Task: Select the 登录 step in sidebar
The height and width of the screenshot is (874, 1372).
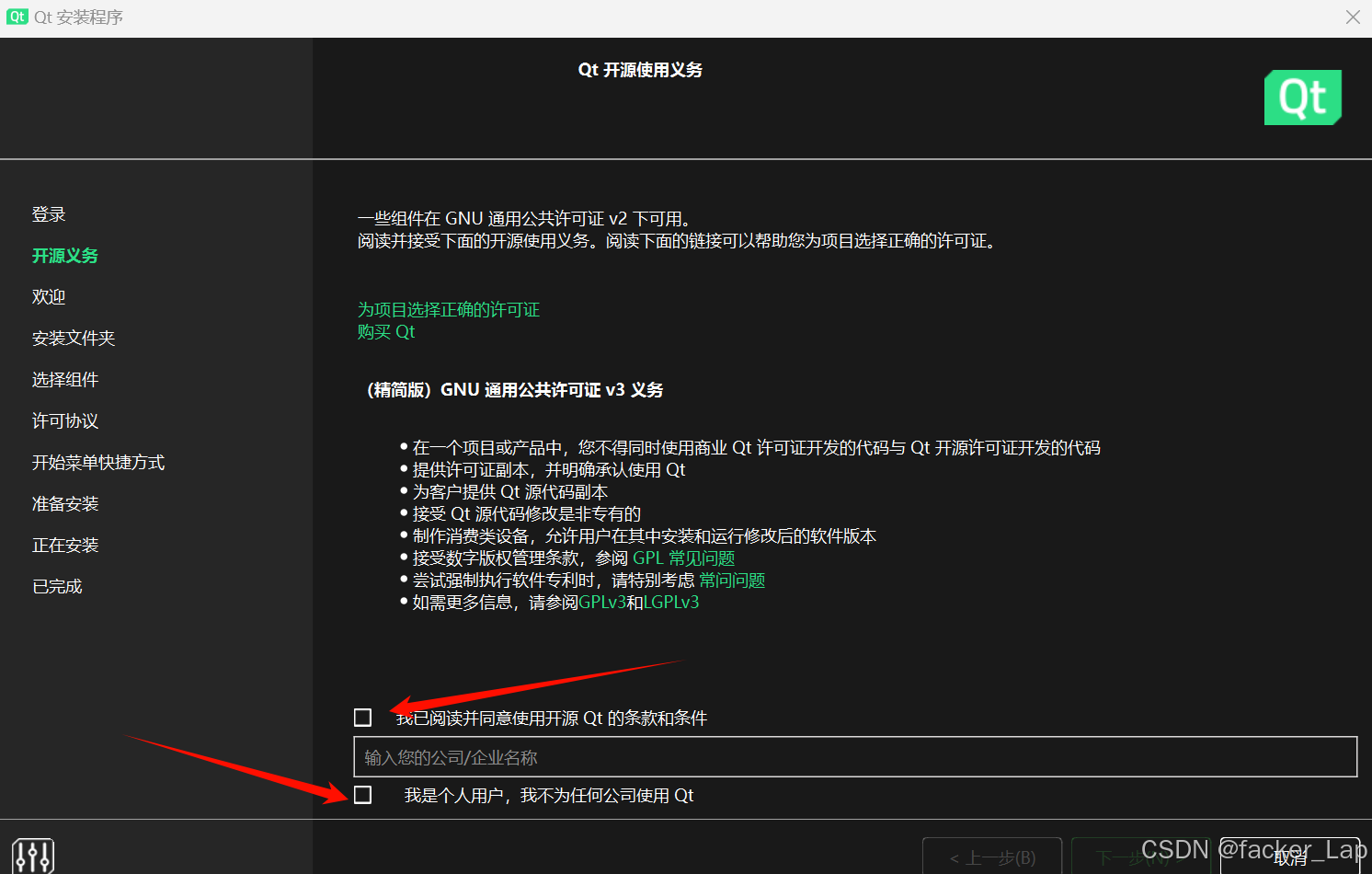Action: point(49,214)
